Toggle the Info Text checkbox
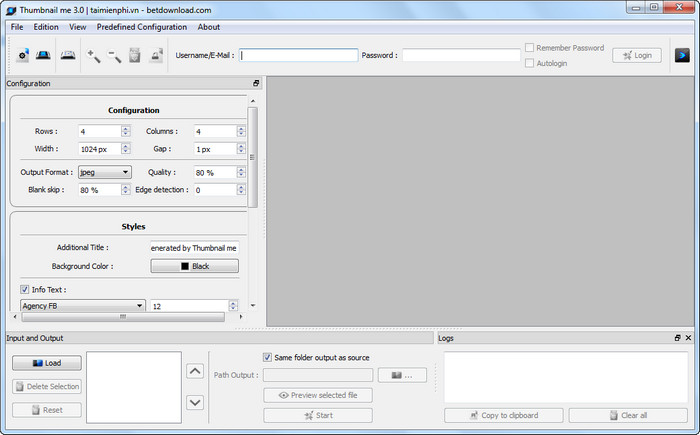 [x=25, y=289]
